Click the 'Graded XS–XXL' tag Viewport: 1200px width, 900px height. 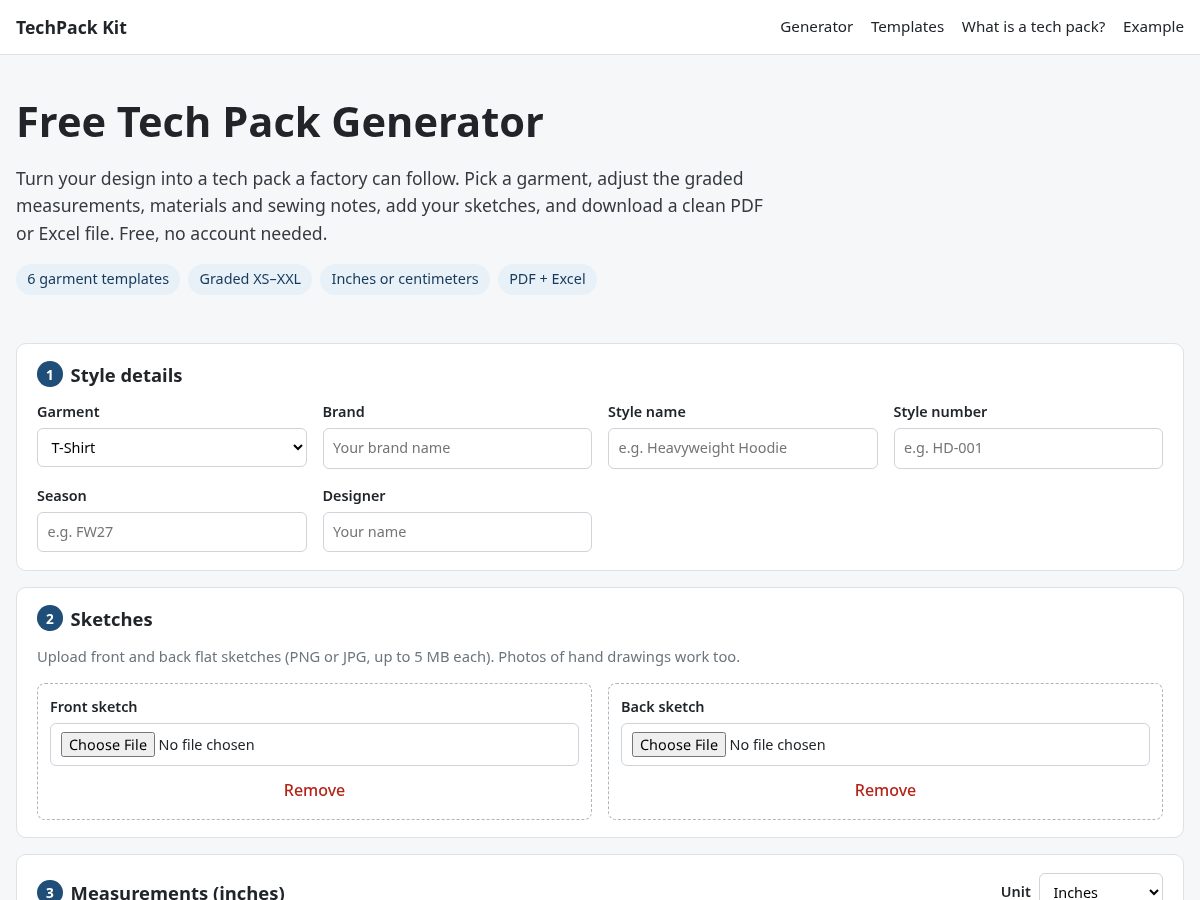[x=250, y=279]
